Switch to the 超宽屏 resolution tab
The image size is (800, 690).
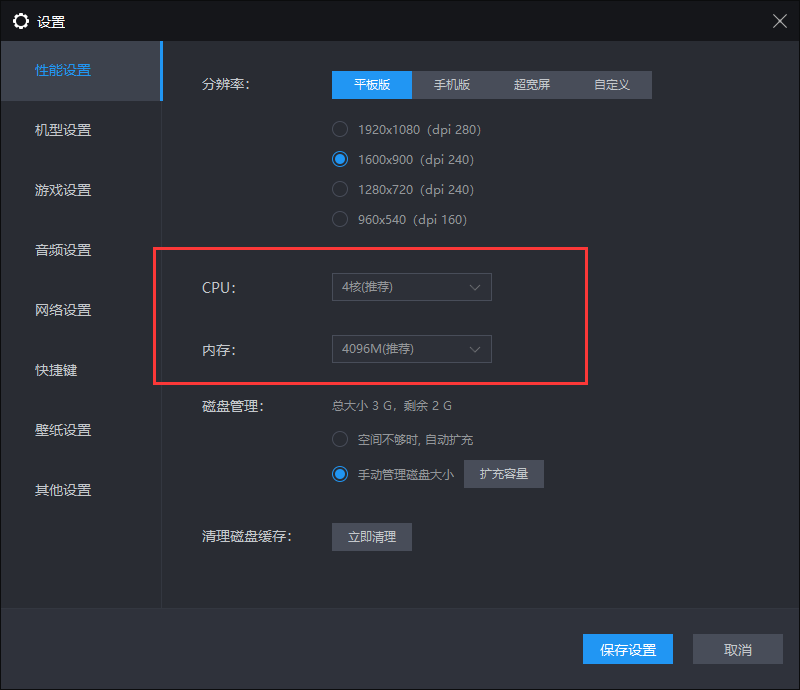tap(532, 85)
